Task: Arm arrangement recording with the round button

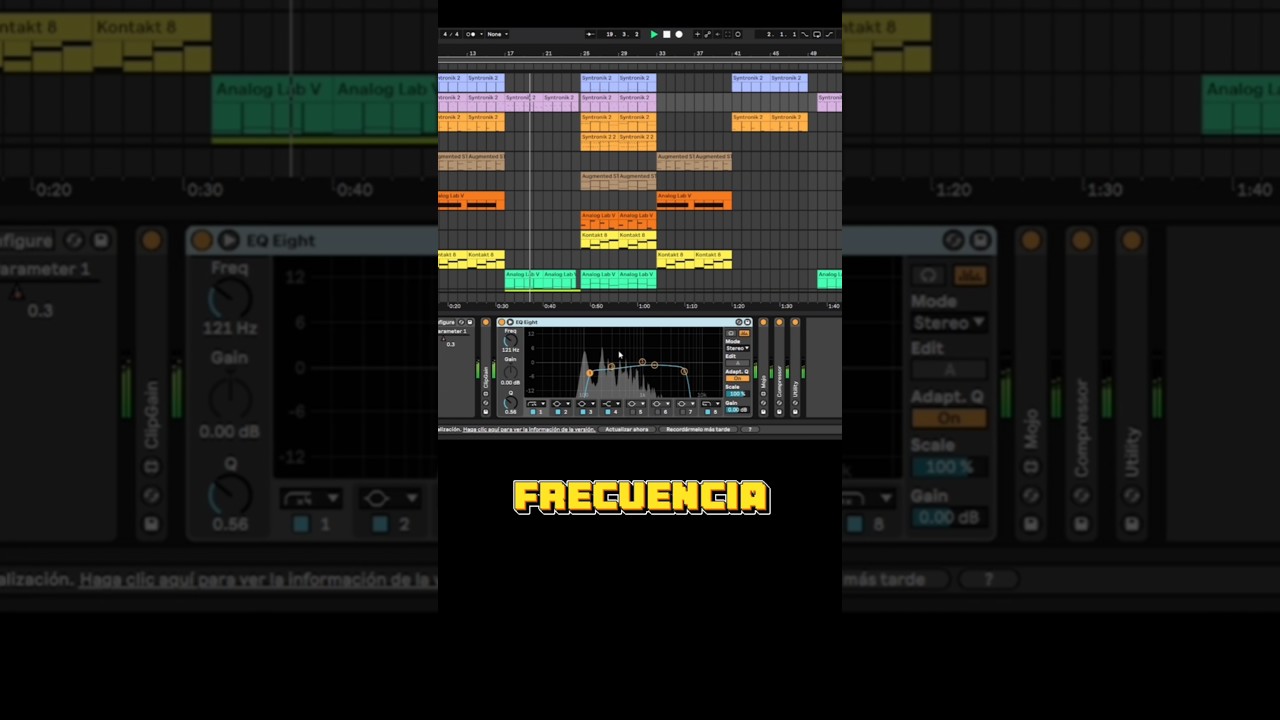Action: [679, 34]
